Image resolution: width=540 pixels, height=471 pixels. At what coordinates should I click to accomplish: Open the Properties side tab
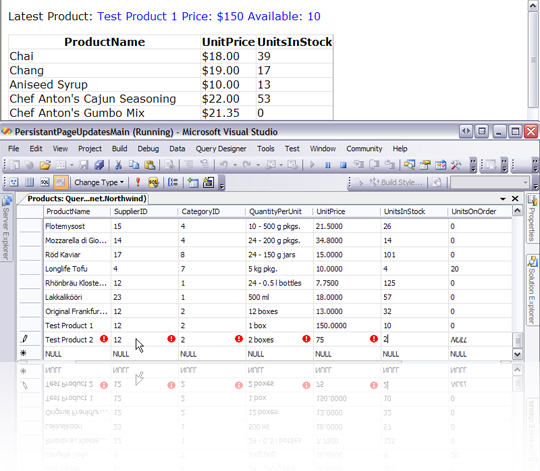[x=532, y=219]
